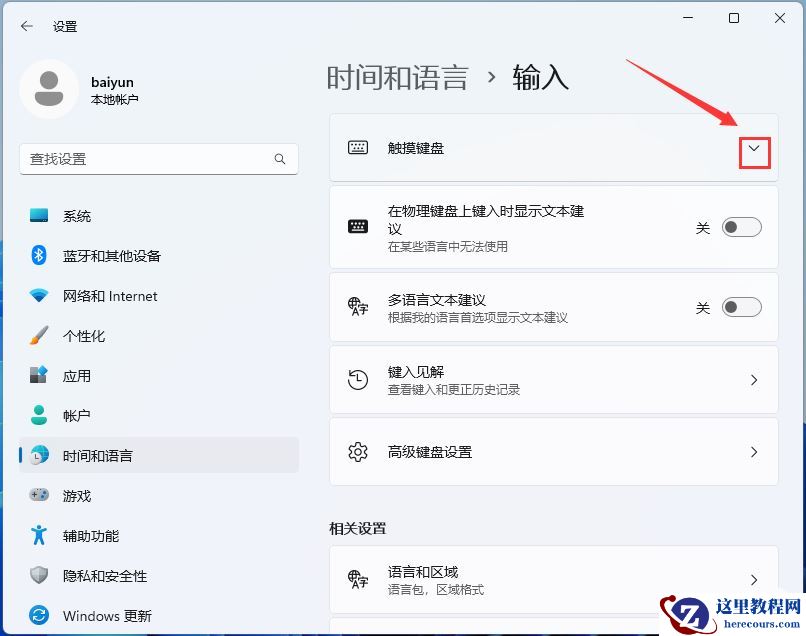Enable text suggestions for physical keyboard
This screenshot has height=636, width=806.
(741, 227)
